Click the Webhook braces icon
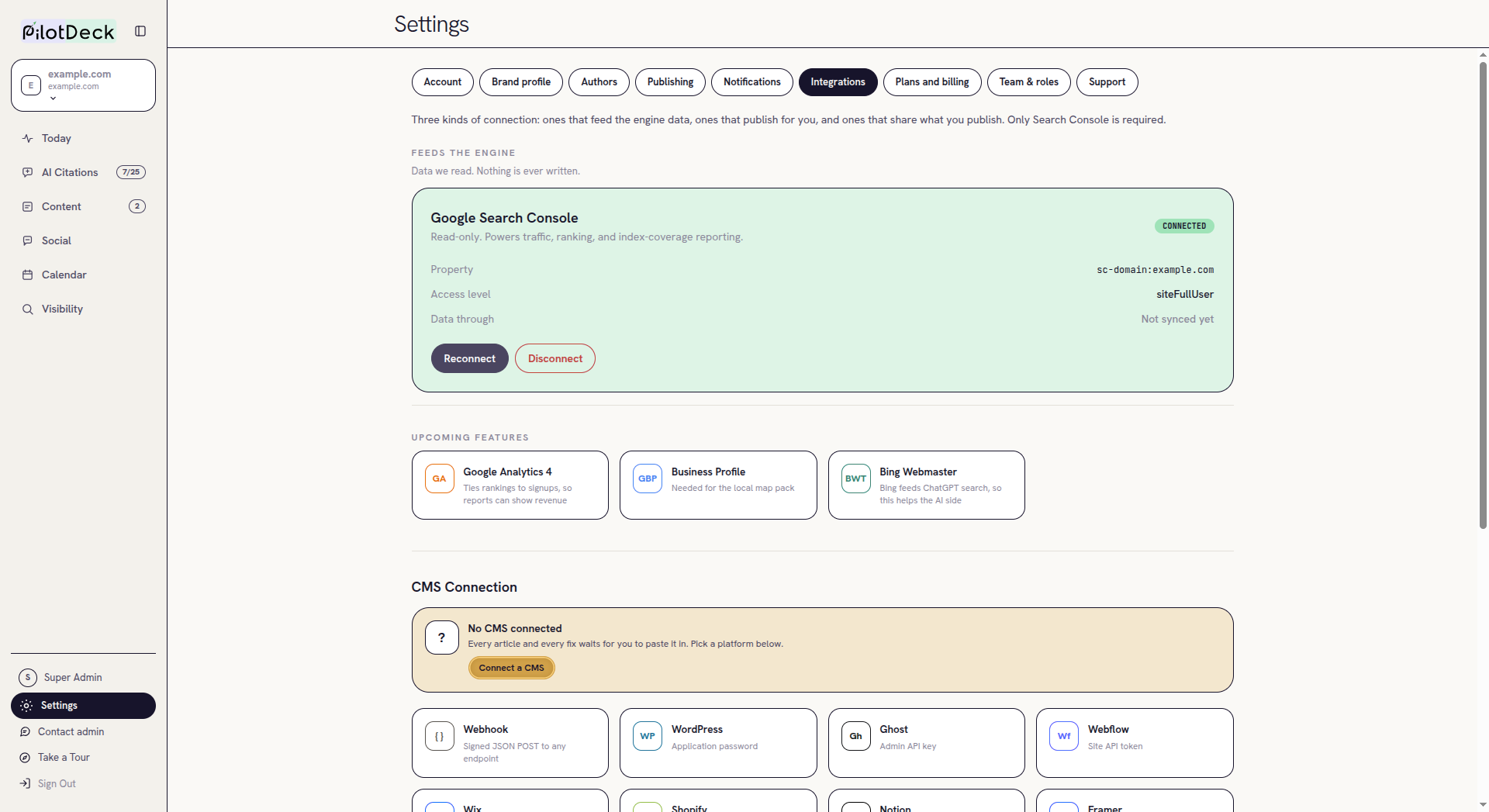The width and height of the screenshot is (1489, 812). click(440, 736)
